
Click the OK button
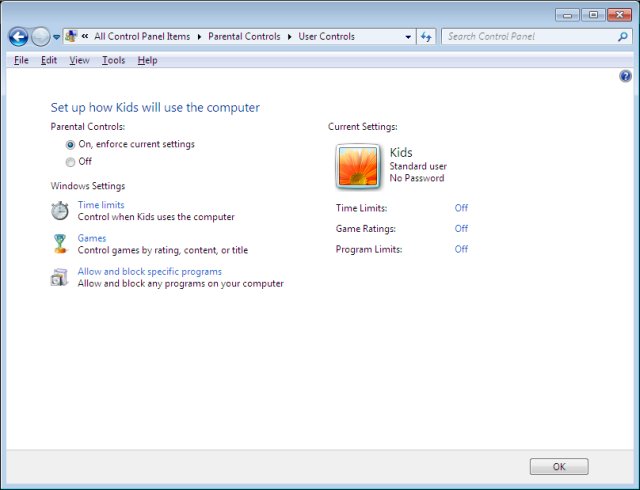point(559,466)
